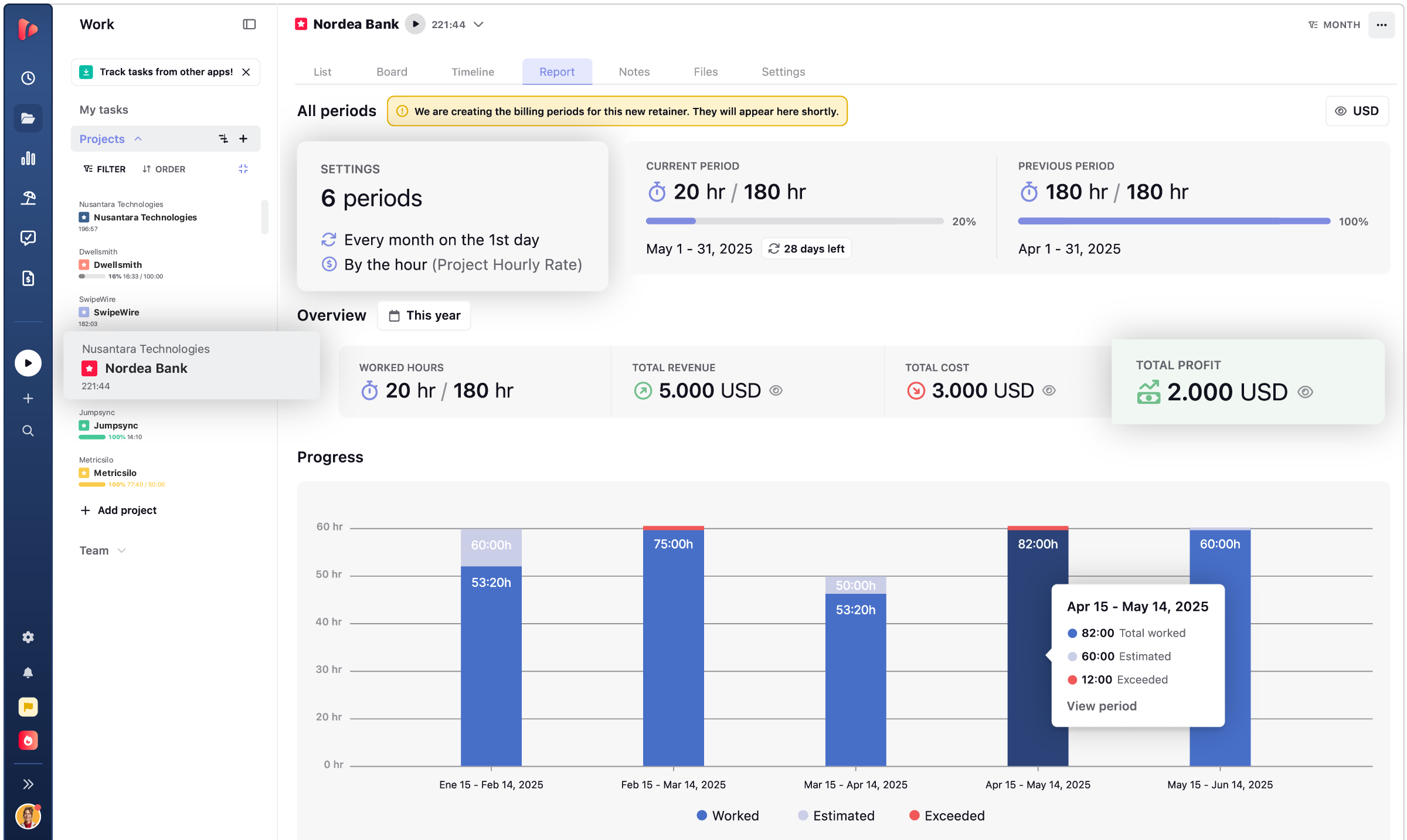Open the FILTER option for projects
This screenshot has width=1407, height=840.
104,169
